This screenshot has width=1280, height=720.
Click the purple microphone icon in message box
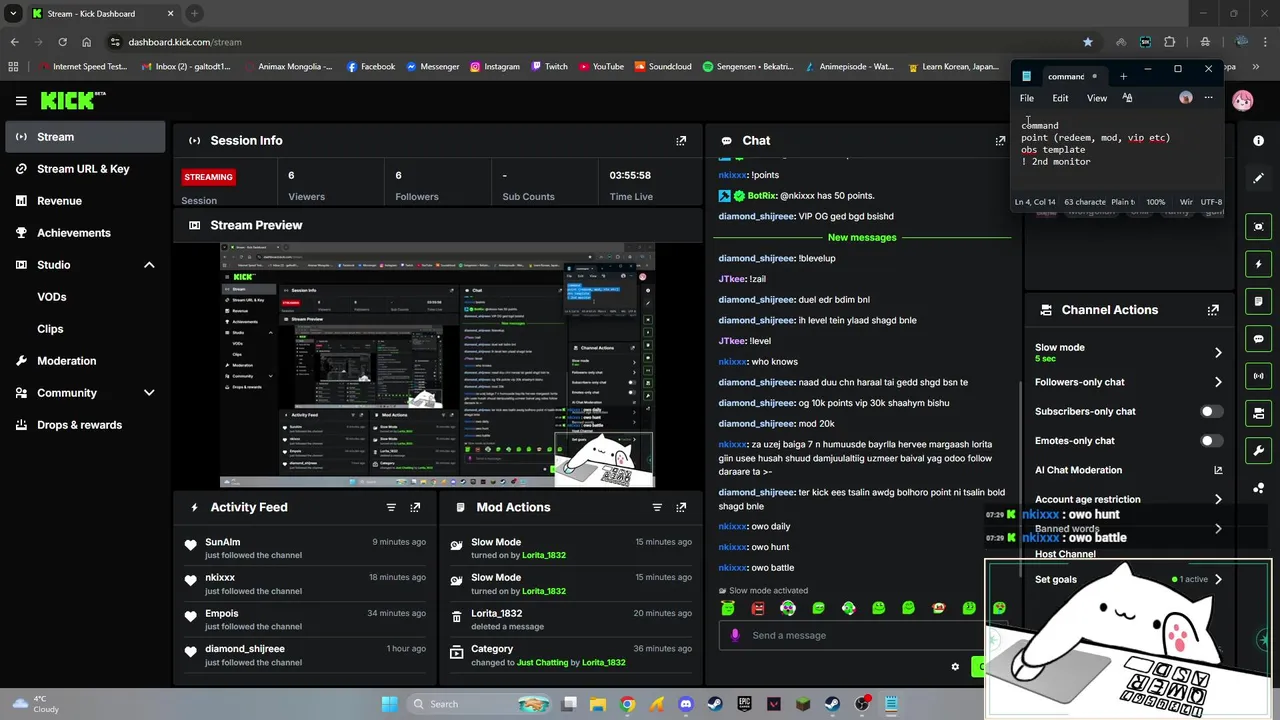pyautogui.click(x=735, y=635)
